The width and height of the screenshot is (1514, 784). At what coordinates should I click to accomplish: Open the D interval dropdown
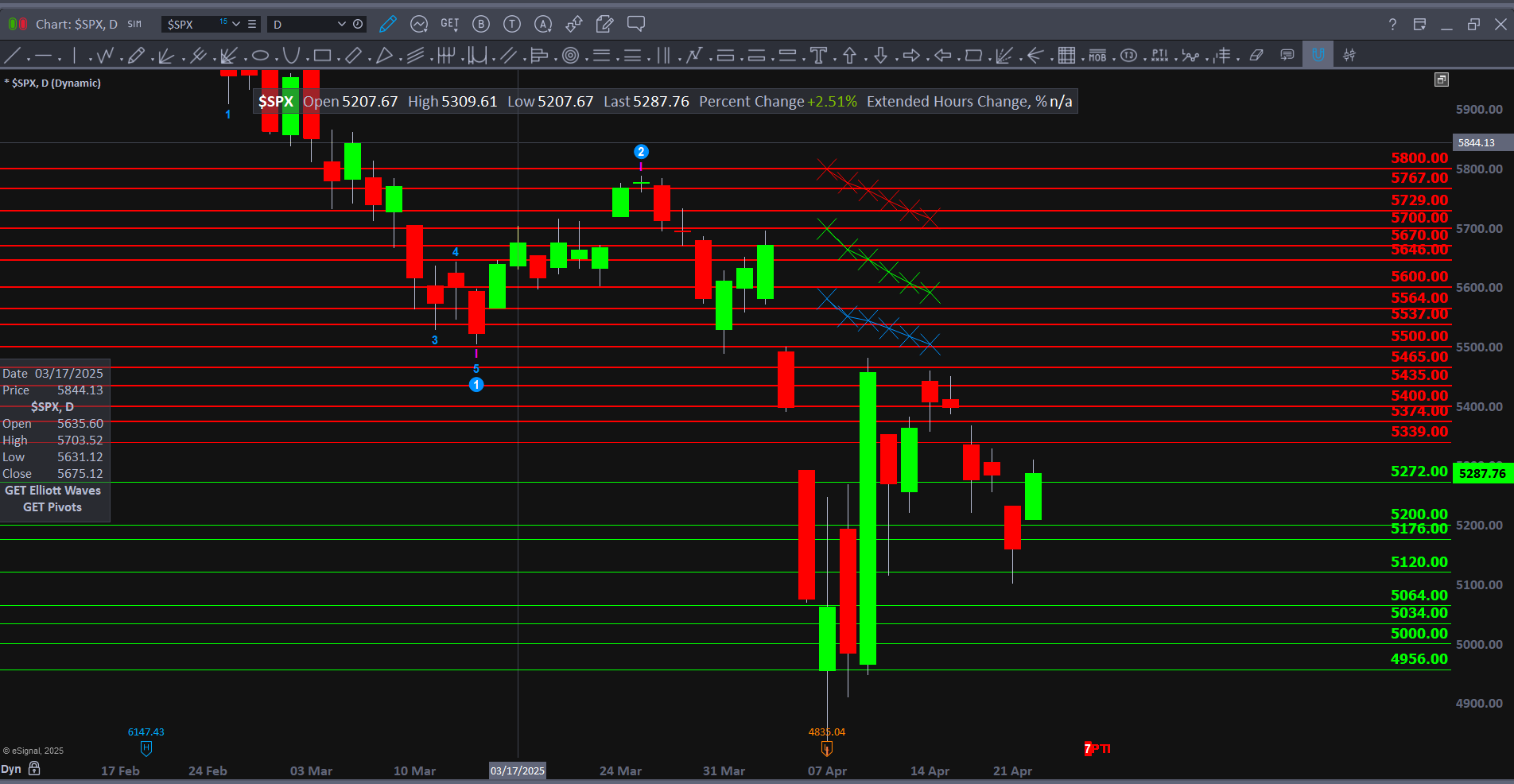click(341, 25)
